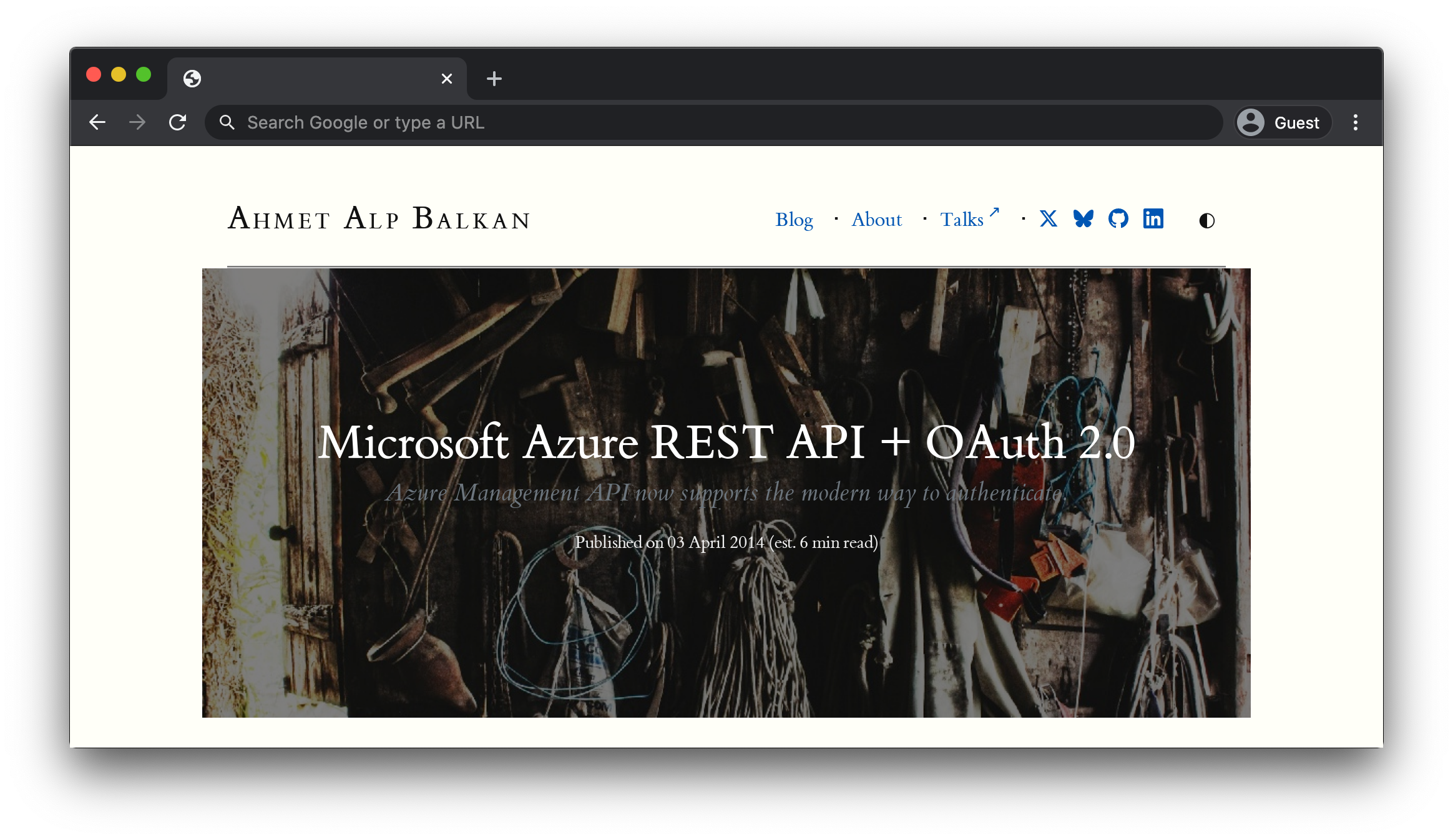Open the Blog link
Image resolution: width=1453 pixels, height=840 pixels.
click(794, 220)
